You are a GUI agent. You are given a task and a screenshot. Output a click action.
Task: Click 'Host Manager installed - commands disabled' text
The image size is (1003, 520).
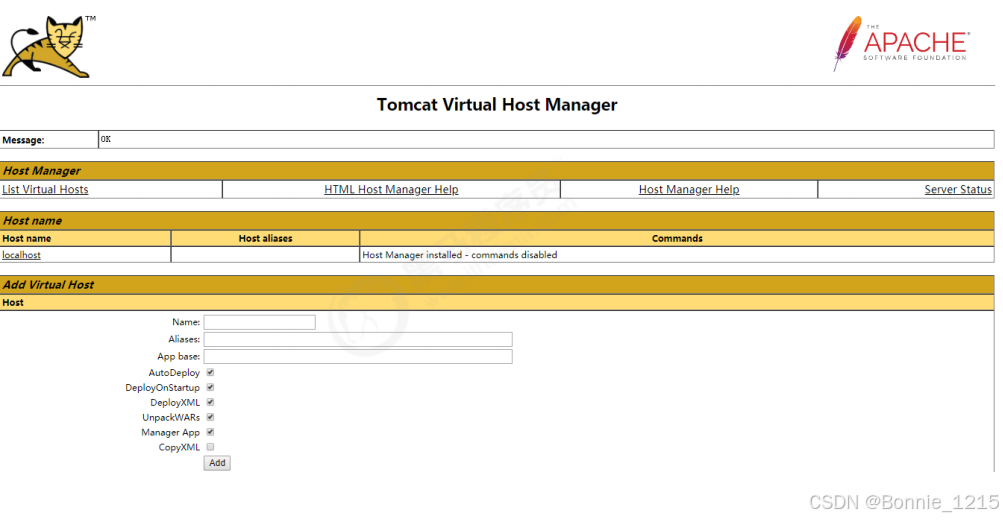(459, 255)
